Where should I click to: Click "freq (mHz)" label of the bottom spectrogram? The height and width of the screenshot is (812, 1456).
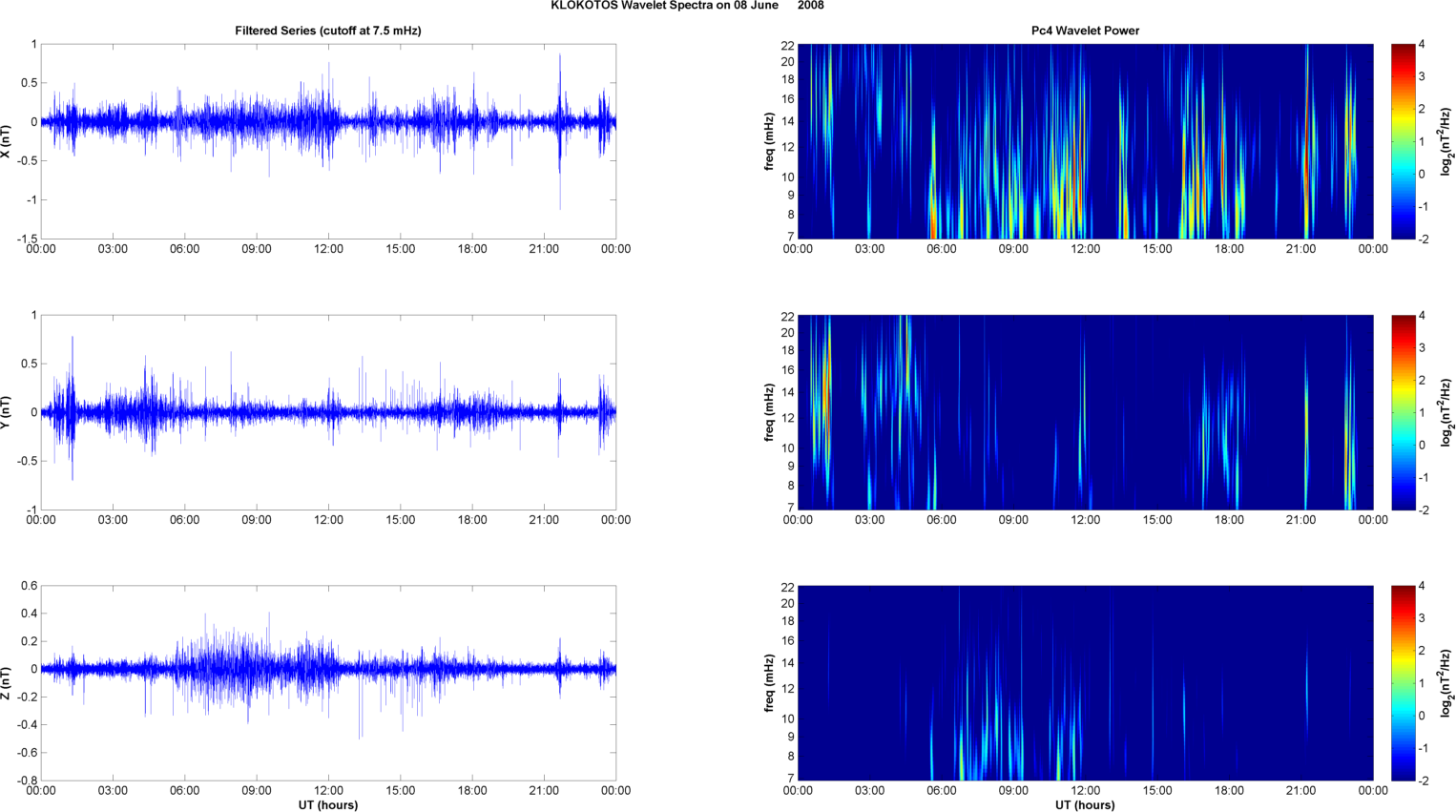[x=768, y=683]
